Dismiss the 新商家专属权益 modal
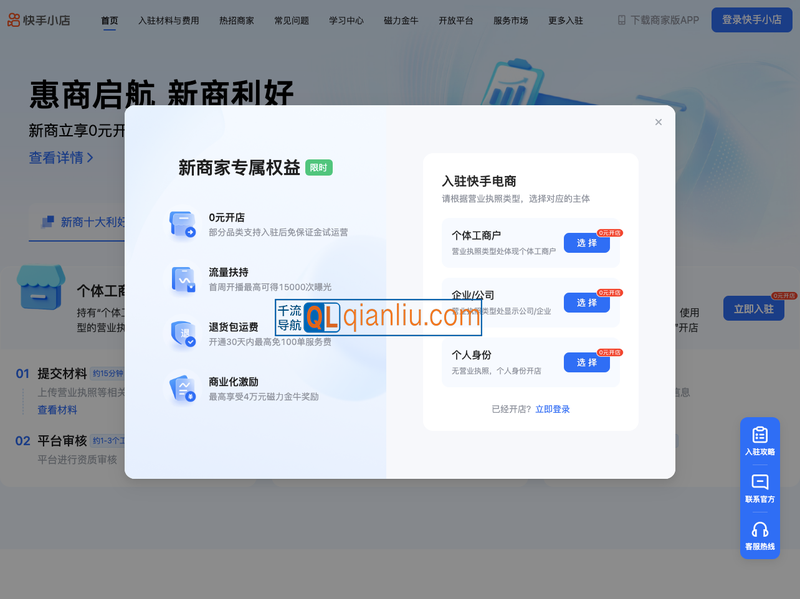The height and width of the screenshot is (599, 800). tap(658, 121)
